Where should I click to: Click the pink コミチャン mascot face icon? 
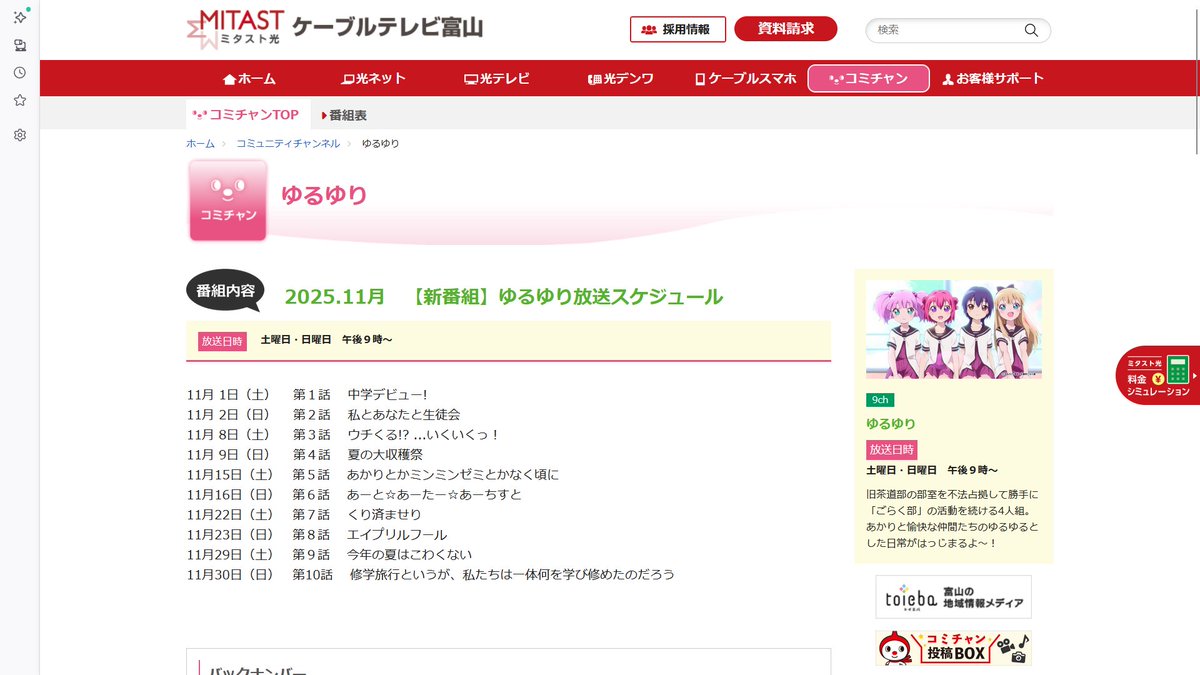coord(228,190)
